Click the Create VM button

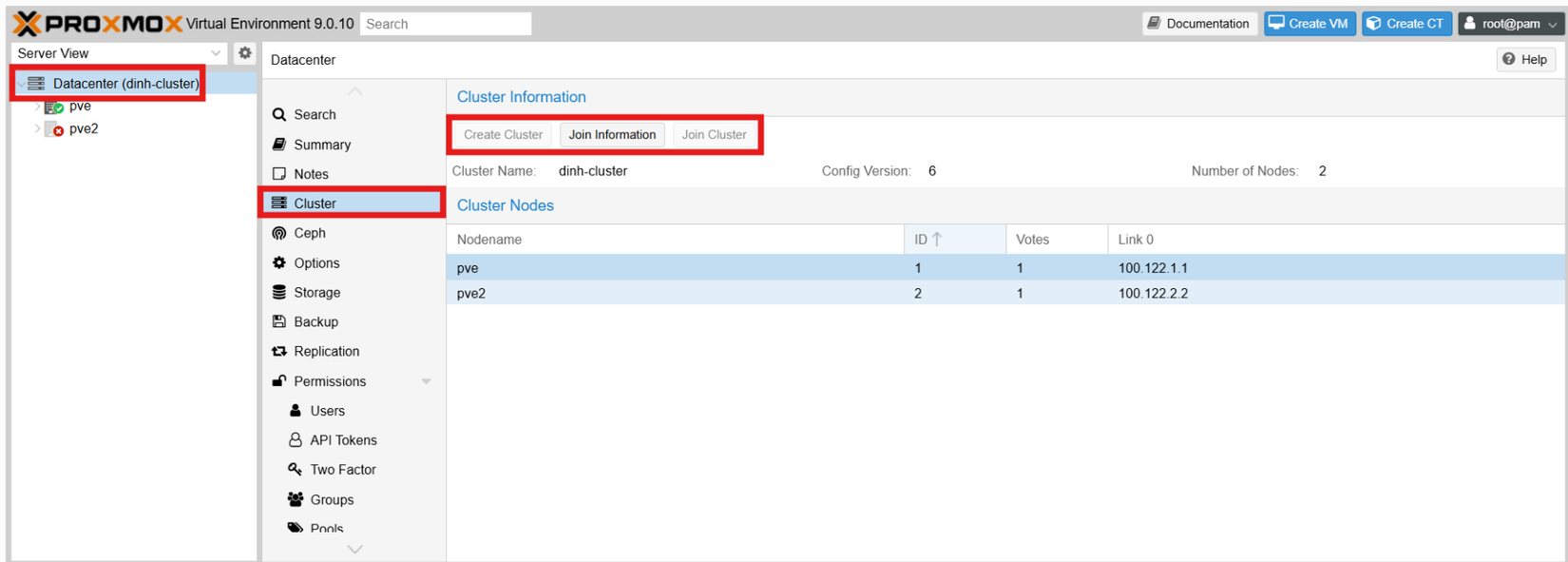[x=1309, y=23]
